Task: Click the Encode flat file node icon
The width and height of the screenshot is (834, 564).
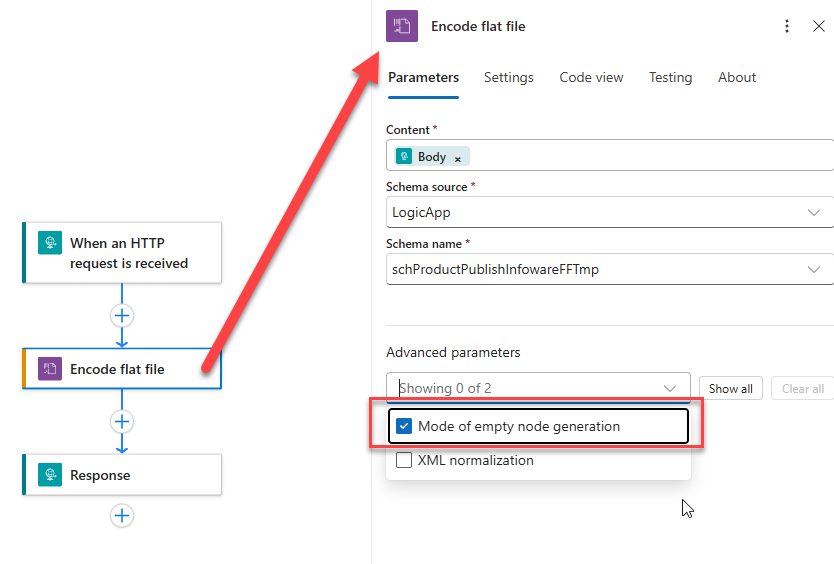Action: pos(50,369)
